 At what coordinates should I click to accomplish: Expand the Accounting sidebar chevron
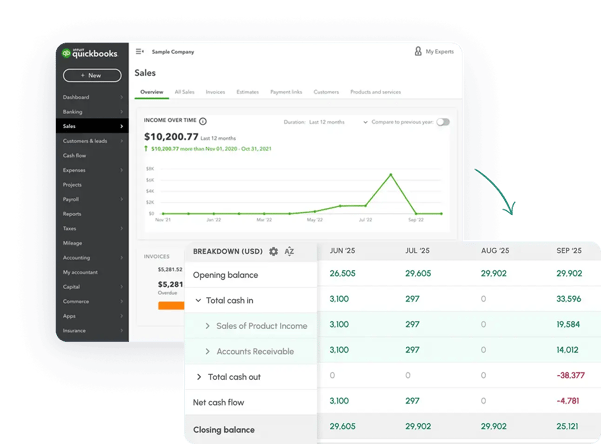pos(122,257)
